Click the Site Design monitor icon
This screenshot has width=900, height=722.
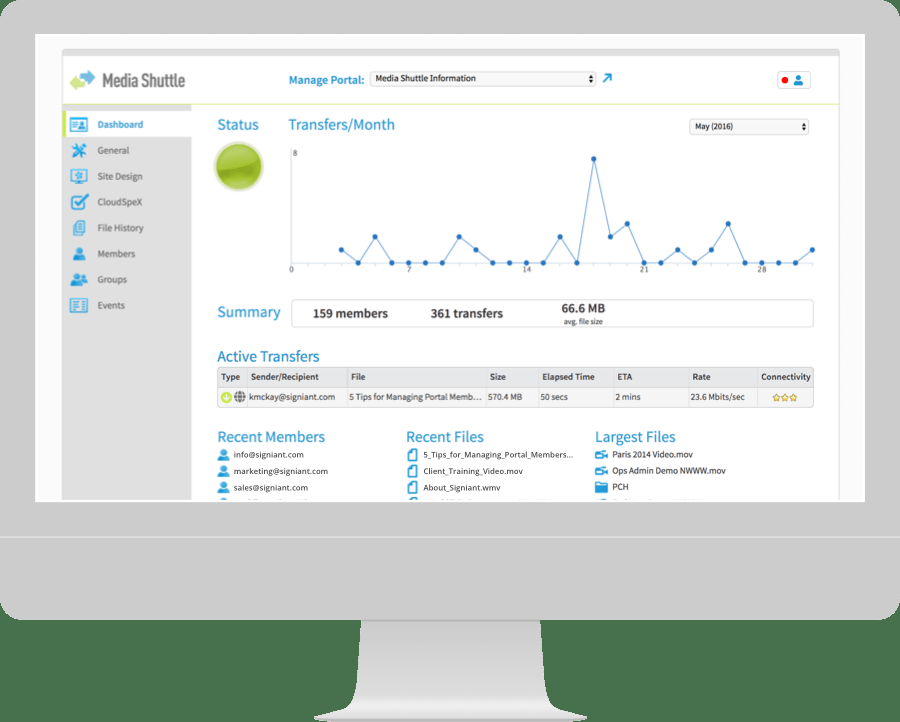[x=79, y=176]
